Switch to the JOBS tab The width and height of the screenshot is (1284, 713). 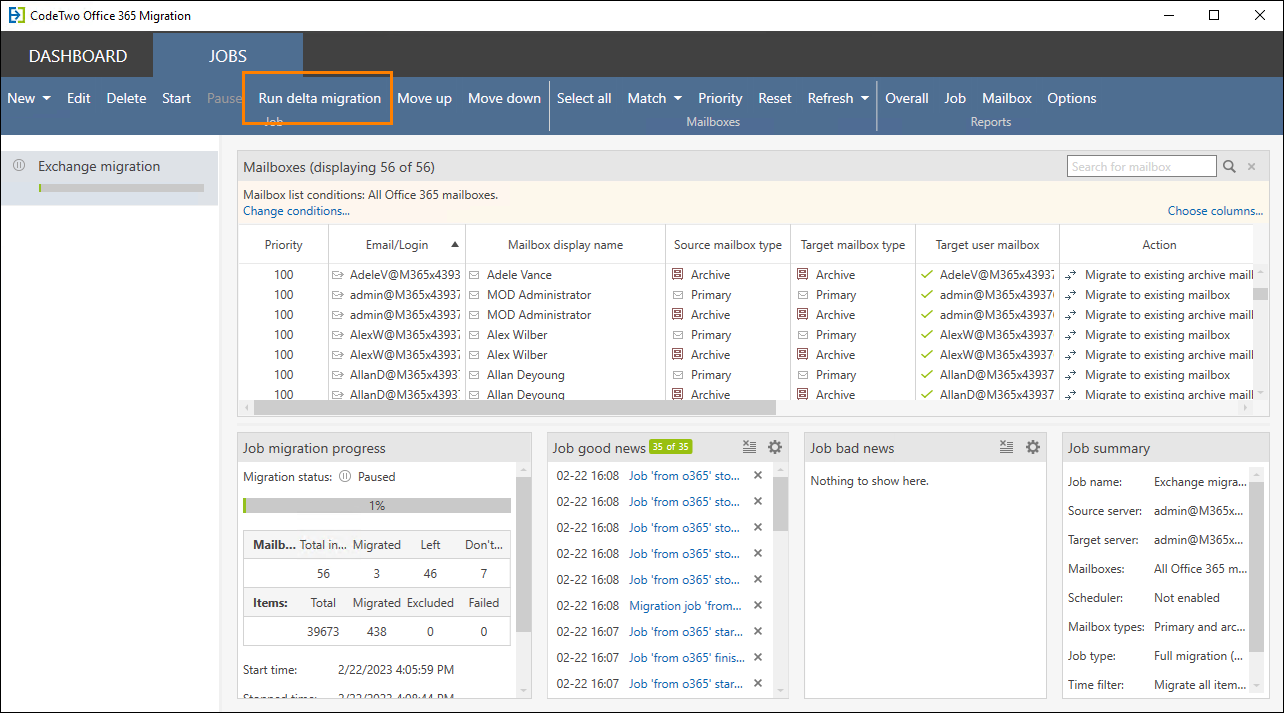(x=228, y=56)
